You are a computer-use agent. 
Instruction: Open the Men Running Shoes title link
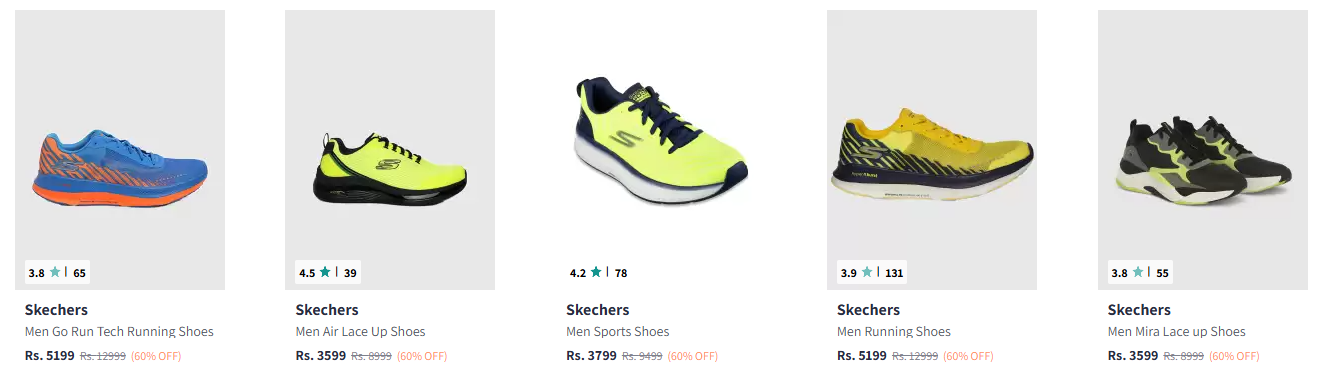[894, 332]
